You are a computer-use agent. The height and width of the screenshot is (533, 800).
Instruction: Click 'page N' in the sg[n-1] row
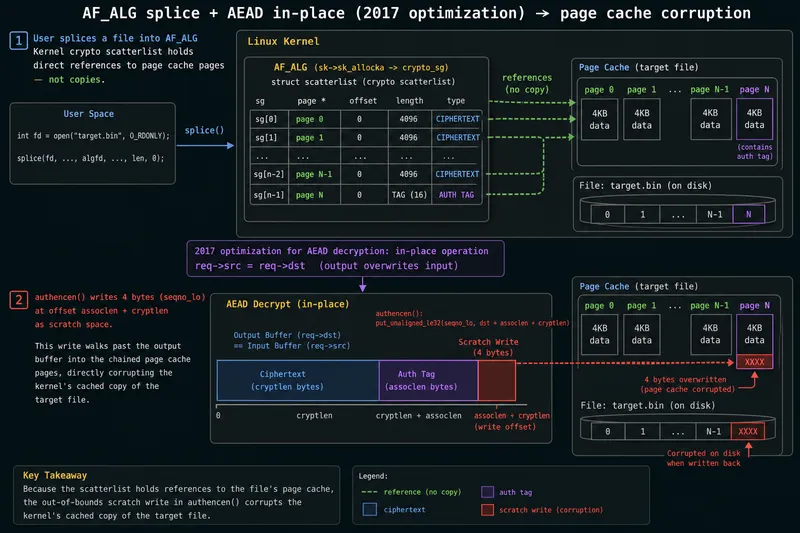pyautogui.click(x=309, y=195)
